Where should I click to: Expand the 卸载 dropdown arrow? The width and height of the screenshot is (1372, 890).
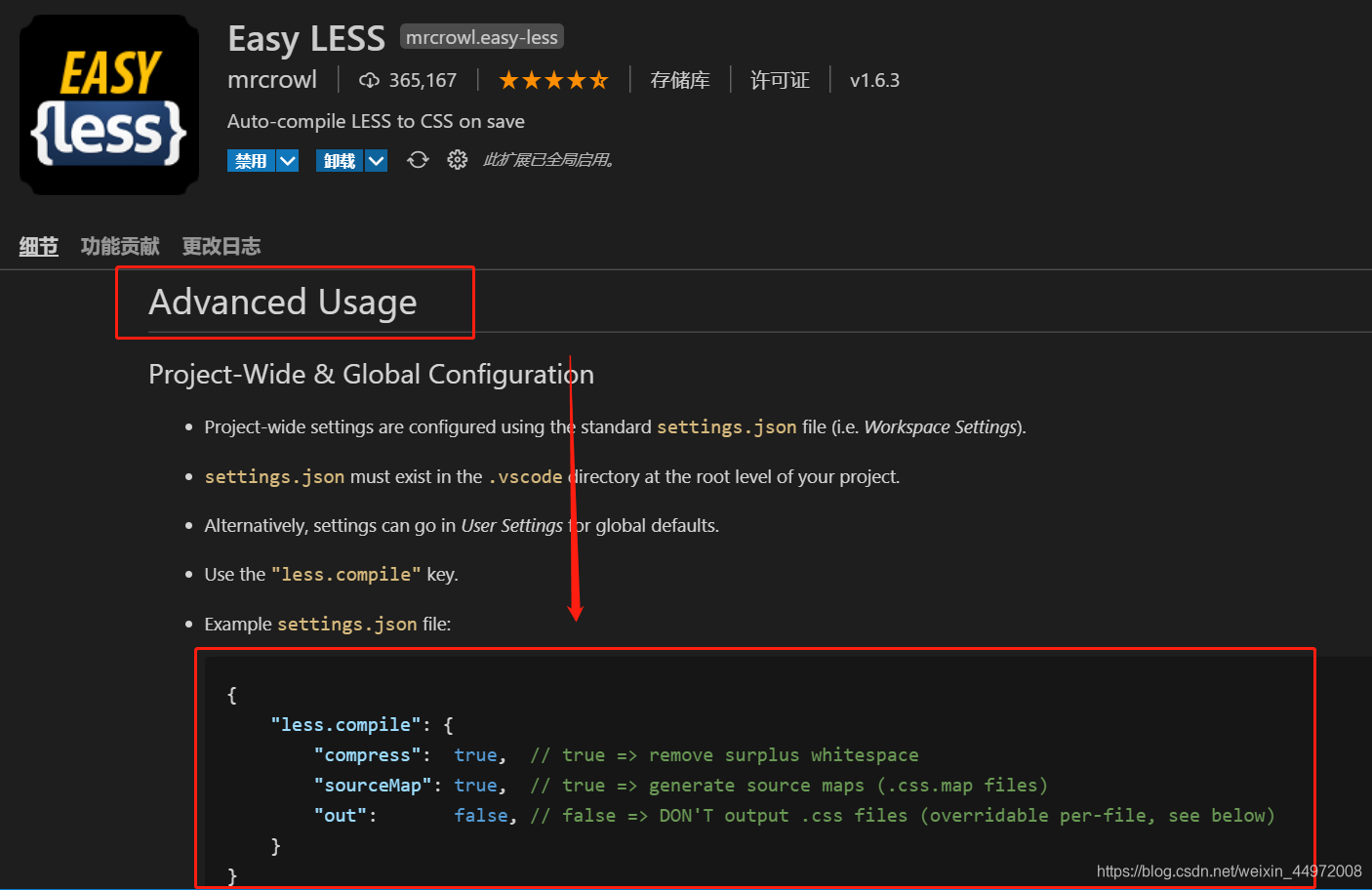coord(377,160)
